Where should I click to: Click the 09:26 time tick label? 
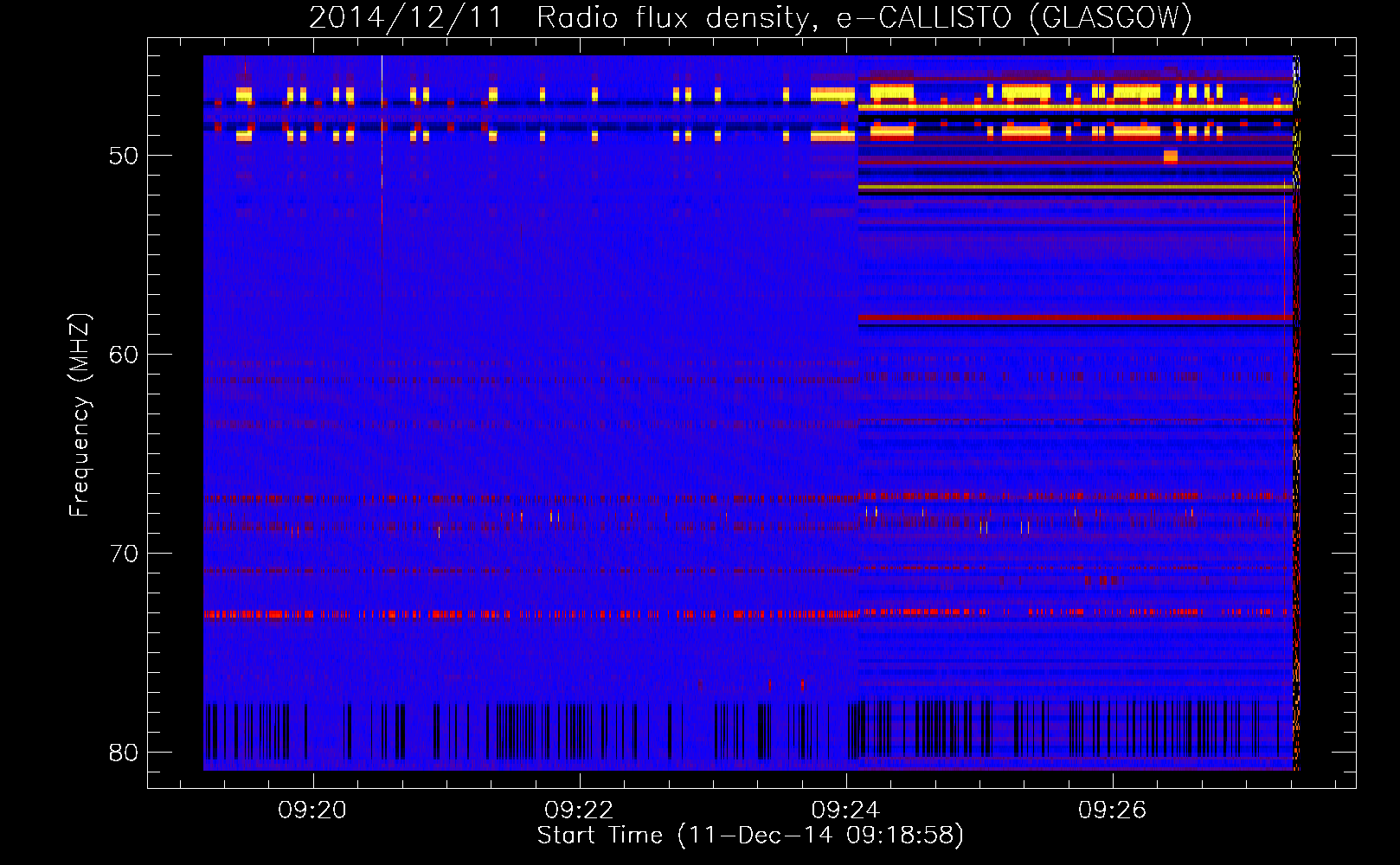click(1112, 810)
